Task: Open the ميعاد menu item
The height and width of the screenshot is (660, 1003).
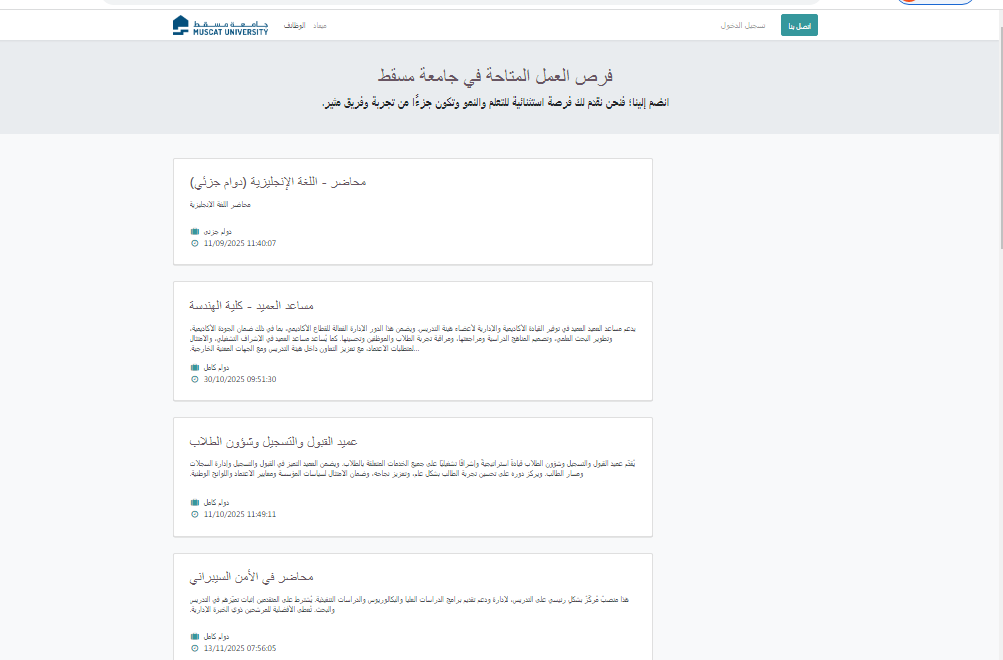Action: pyautogui.click(x=320, y=24)
